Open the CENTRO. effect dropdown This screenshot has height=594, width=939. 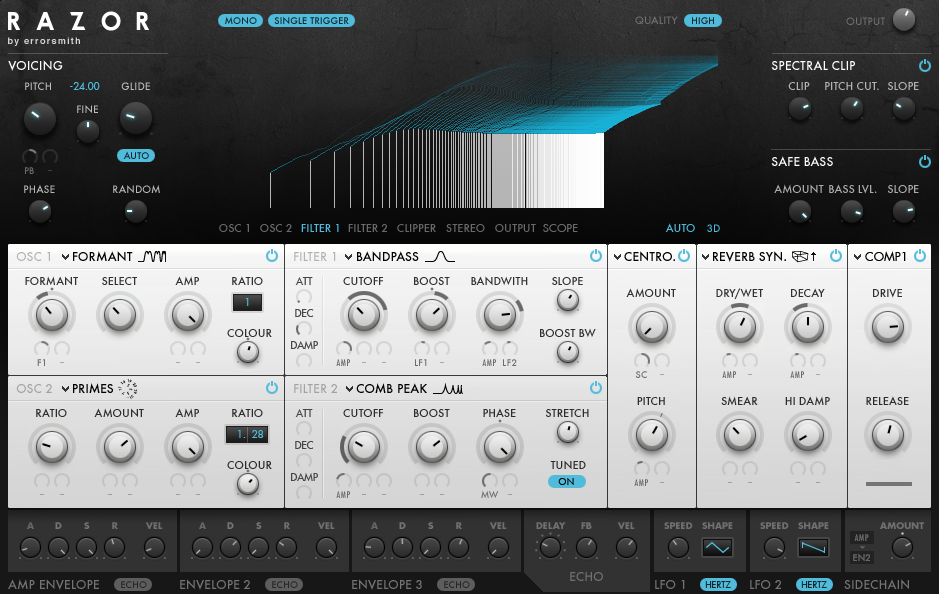[x=644, y=256]
